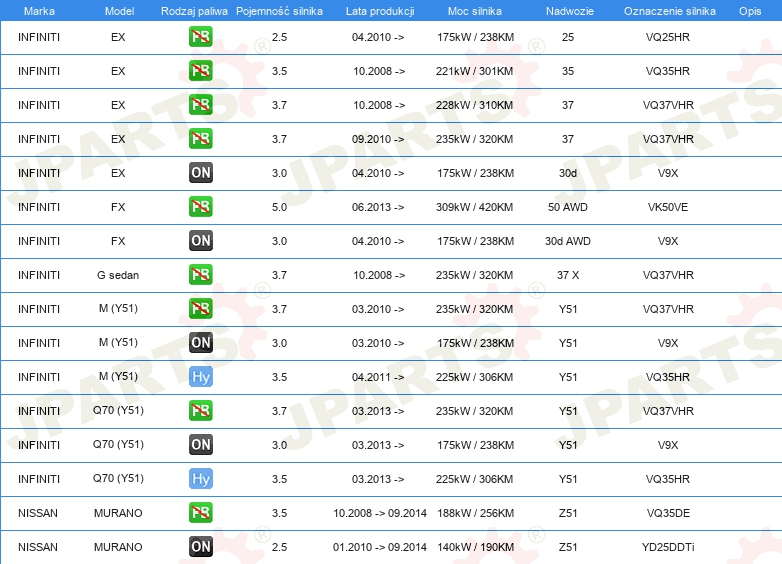The width and height of the screenshot is (782, 564).
Task: Select the 188kW / 256KM power cell
Action: pos(476,513)
